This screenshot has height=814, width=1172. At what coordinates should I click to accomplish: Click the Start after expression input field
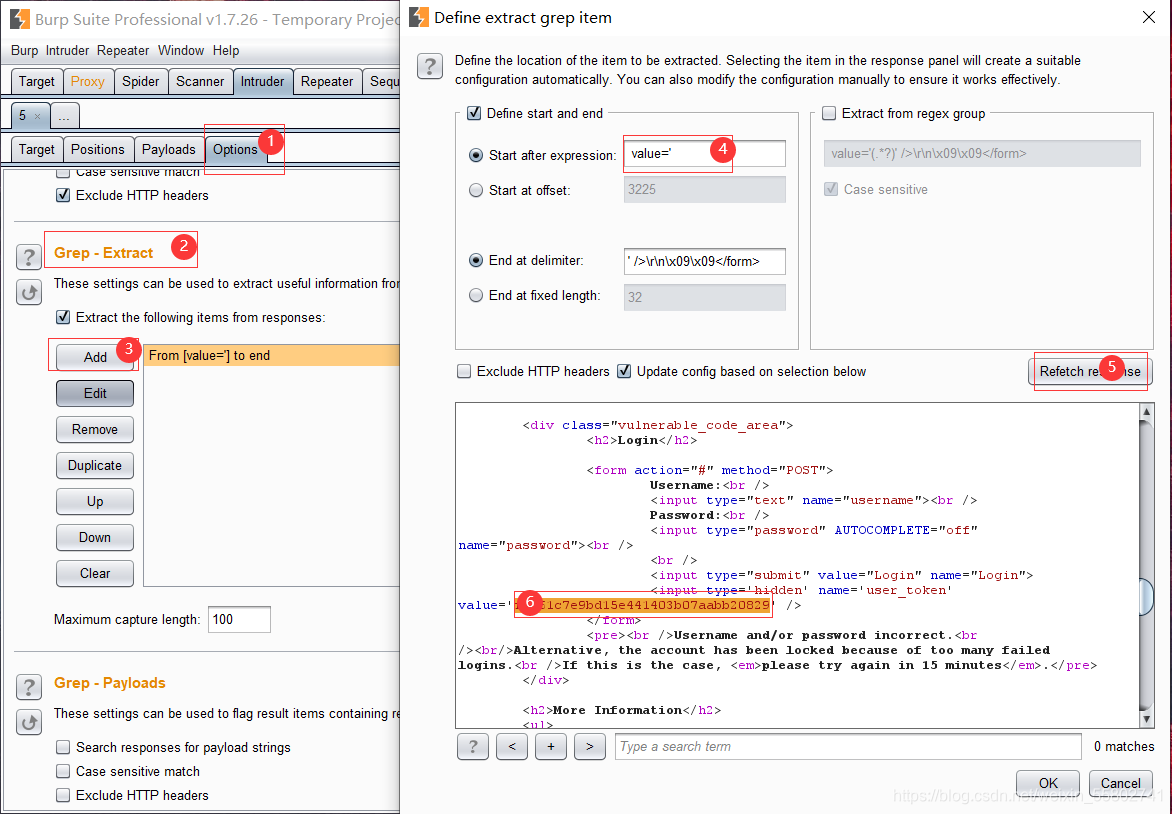pyautogui.click(x=705, y=153)
